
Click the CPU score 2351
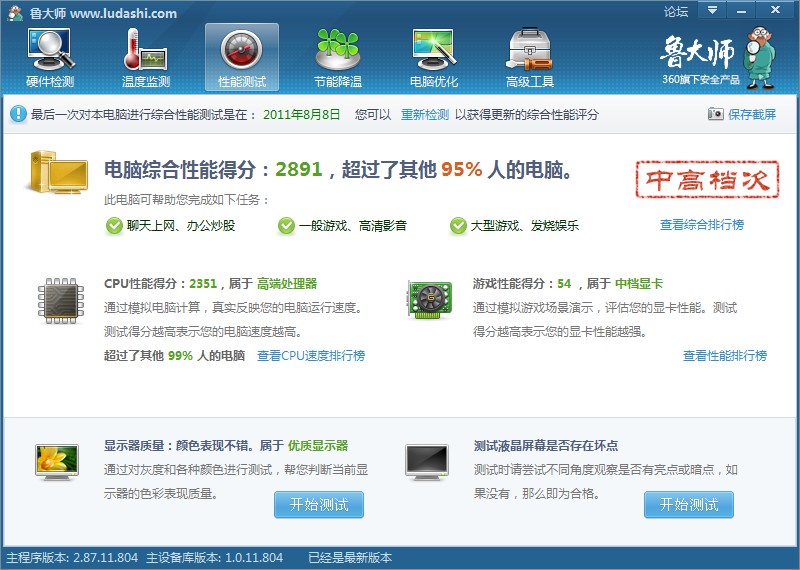click(x=203, y=284)
